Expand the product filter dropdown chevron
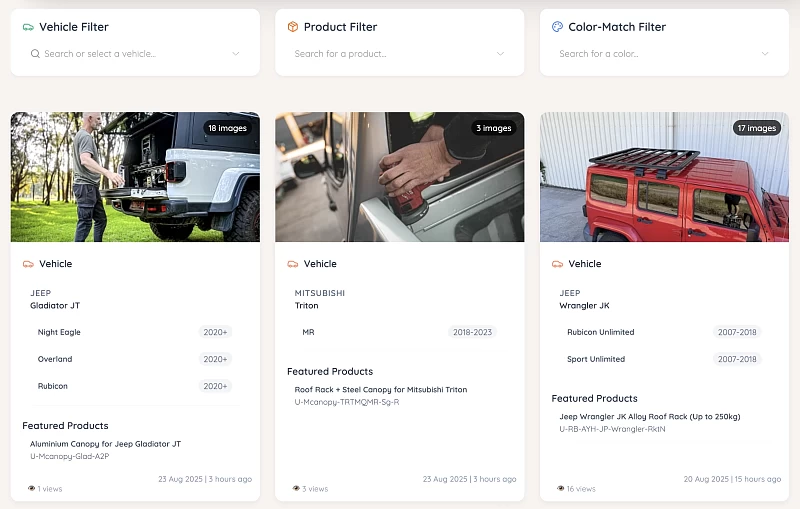800x509 pixels. click(501, 54)
